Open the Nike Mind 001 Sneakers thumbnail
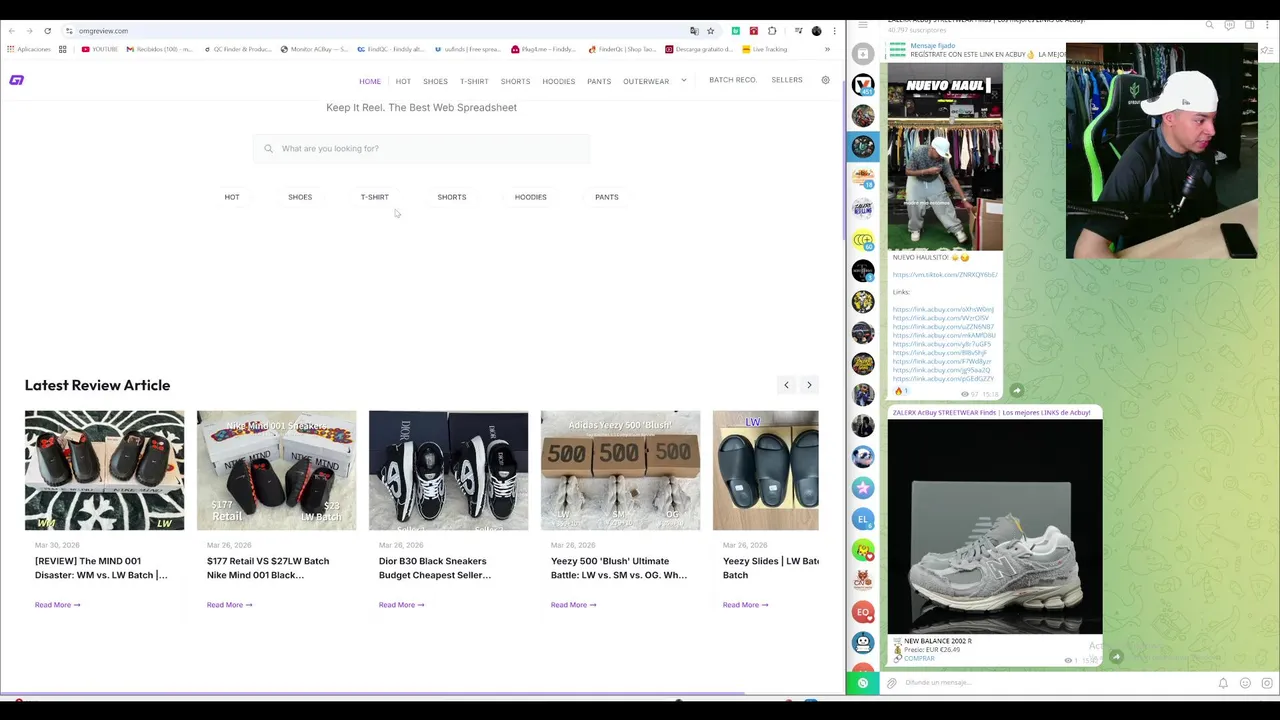This screenshot has width=1280, height=720. pos(276,470)
